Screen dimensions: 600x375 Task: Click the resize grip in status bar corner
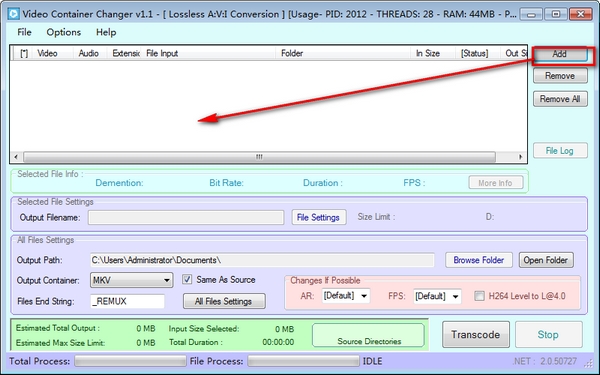pyautogui.click(x=588, y=362)
